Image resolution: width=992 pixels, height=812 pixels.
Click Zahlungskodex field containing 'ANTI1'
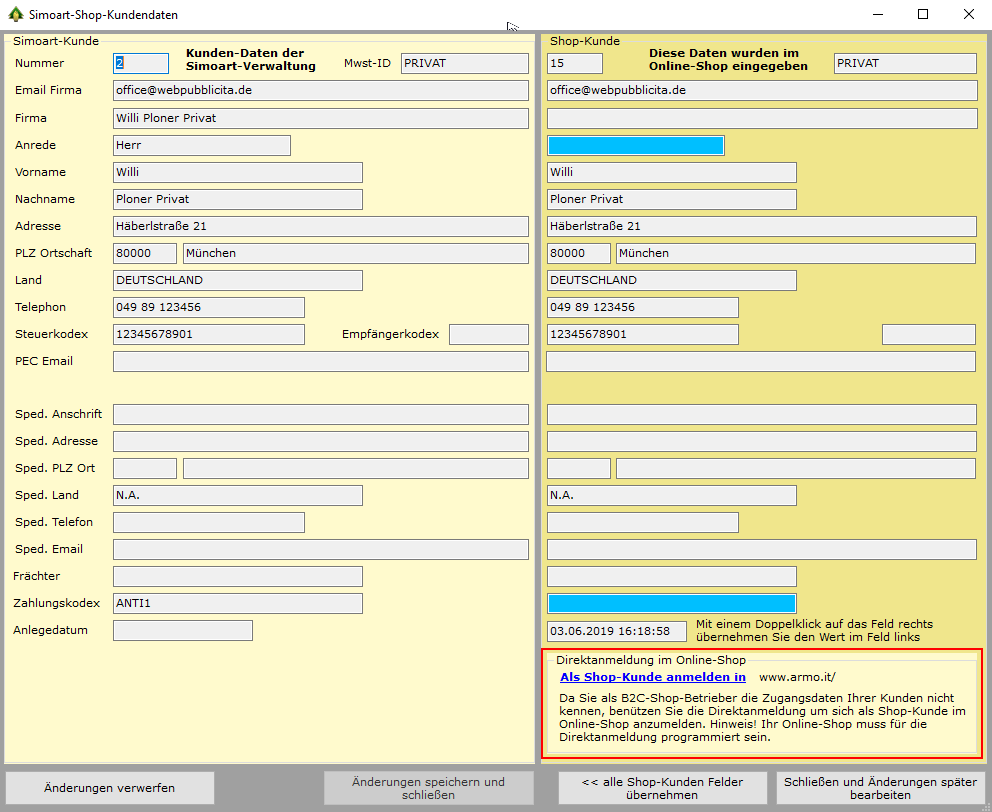pos(237,603)
